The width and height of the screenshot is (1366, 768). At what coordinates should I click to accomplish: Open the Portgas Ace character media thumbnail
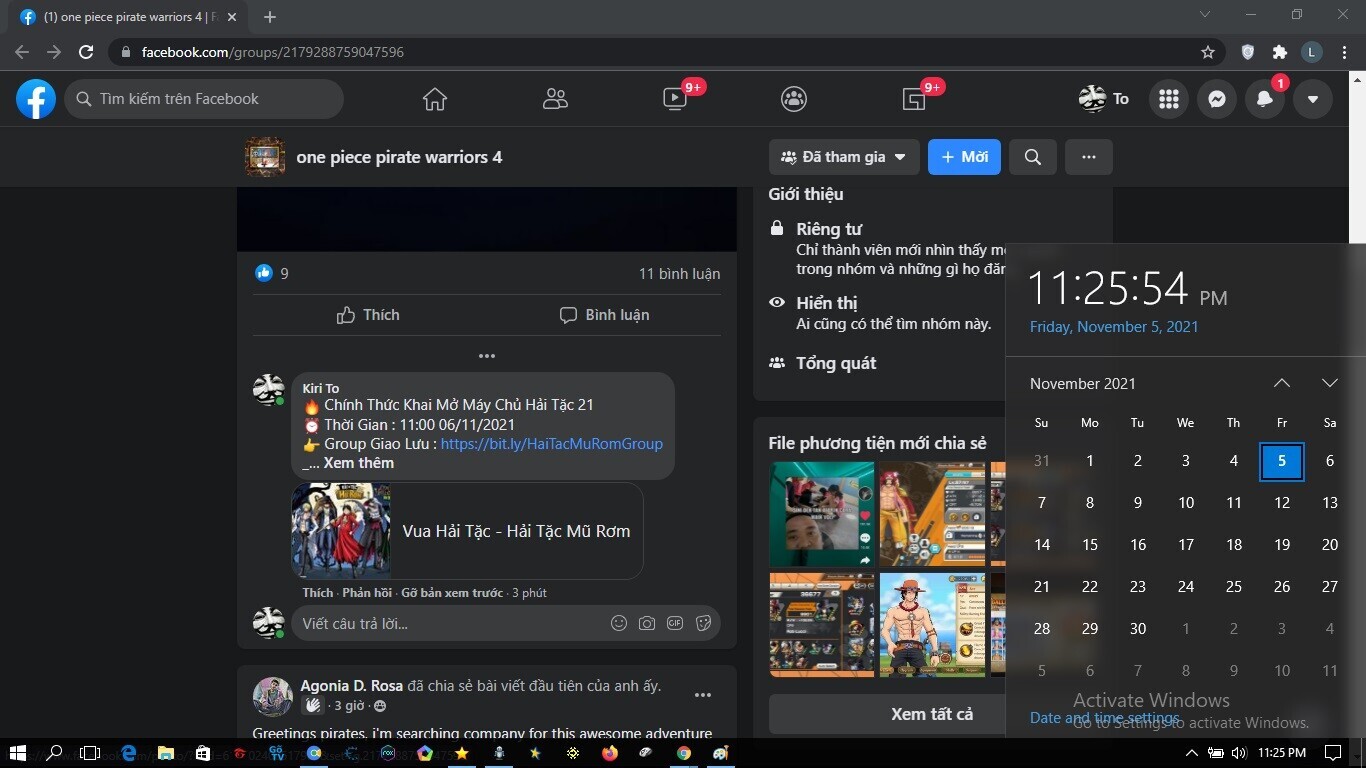pos(932,625)
